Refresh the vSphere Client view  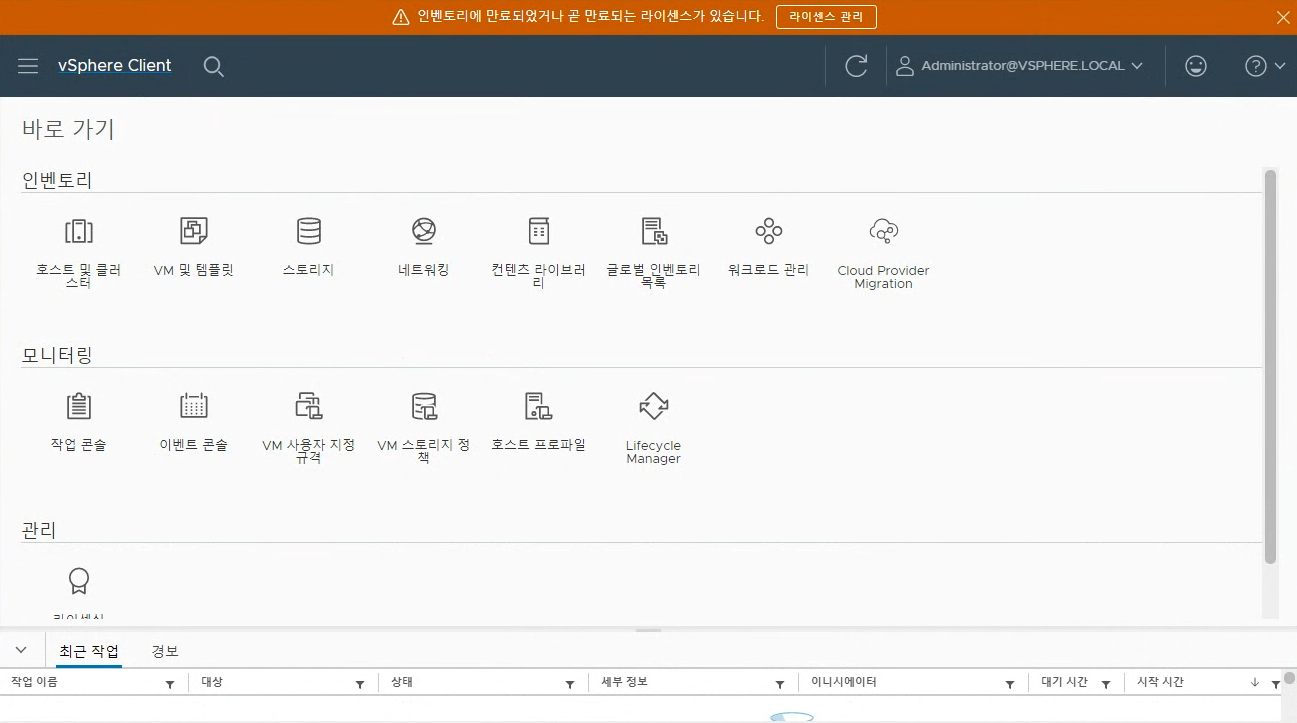[856, 66]
